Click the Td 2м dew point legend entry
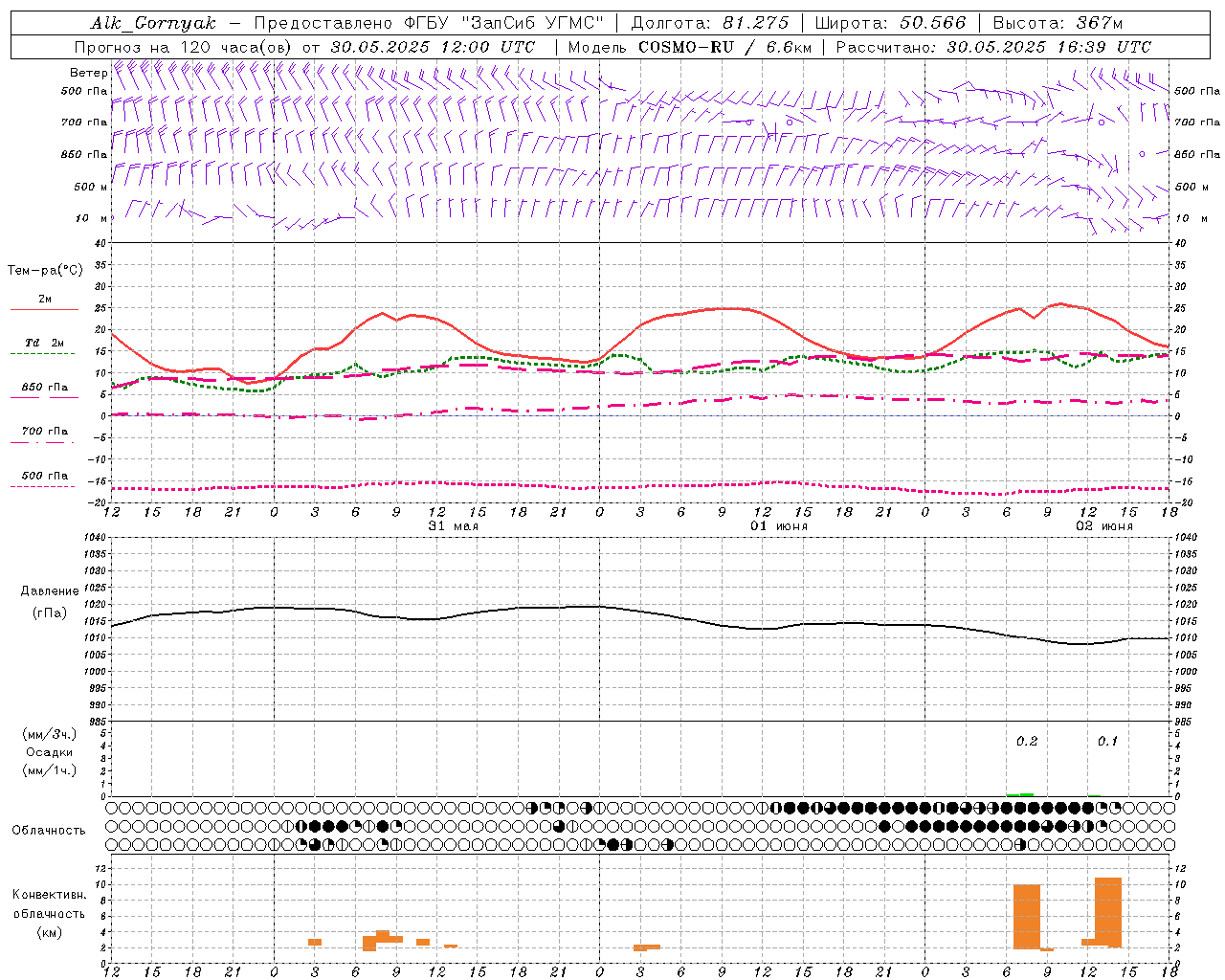The width and height of the screenshot is (1225, 980). click(45, 343)
